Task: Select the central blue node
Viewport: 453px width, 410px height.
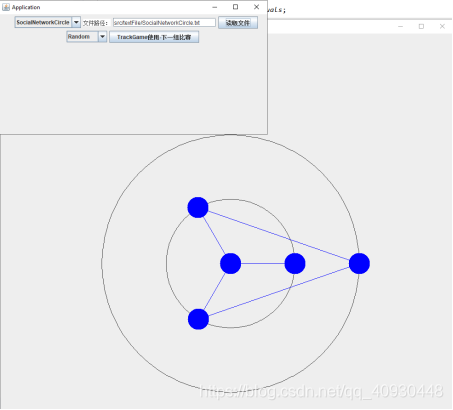Action: click(x=231, y=264)
